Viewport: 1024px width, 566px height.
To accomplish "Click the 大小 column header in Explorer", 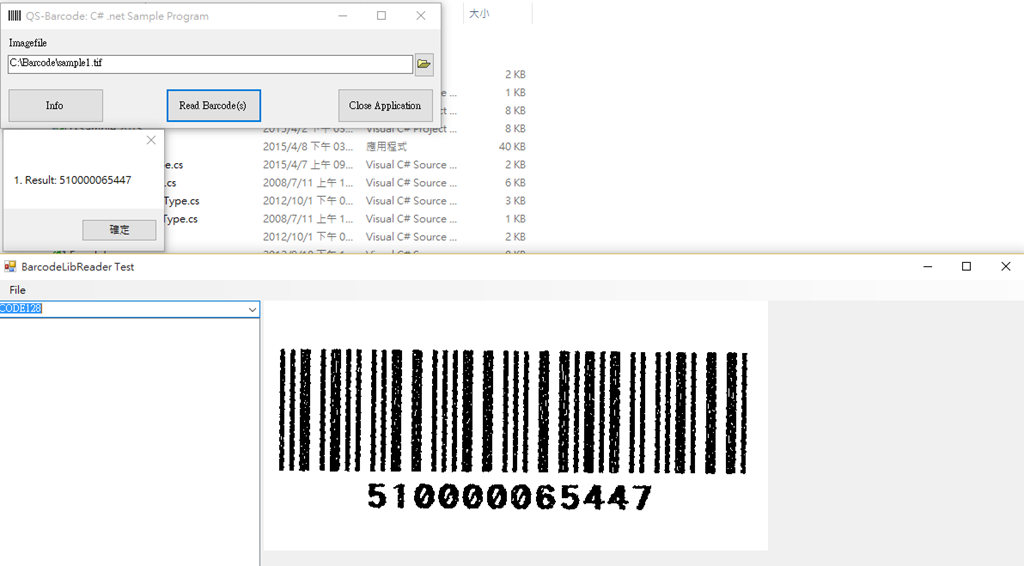I will [479, 14].
